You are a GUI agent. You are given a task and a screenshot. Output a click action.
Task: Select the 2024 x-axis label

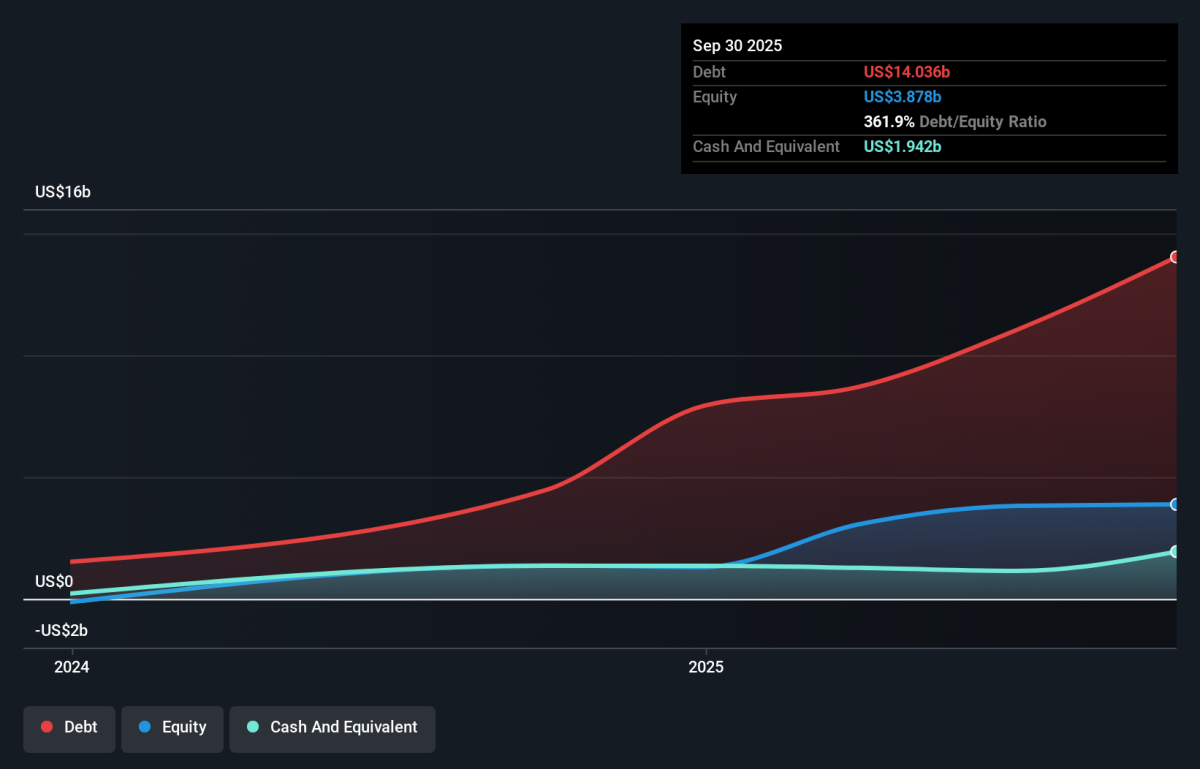[x=71, y=667]
